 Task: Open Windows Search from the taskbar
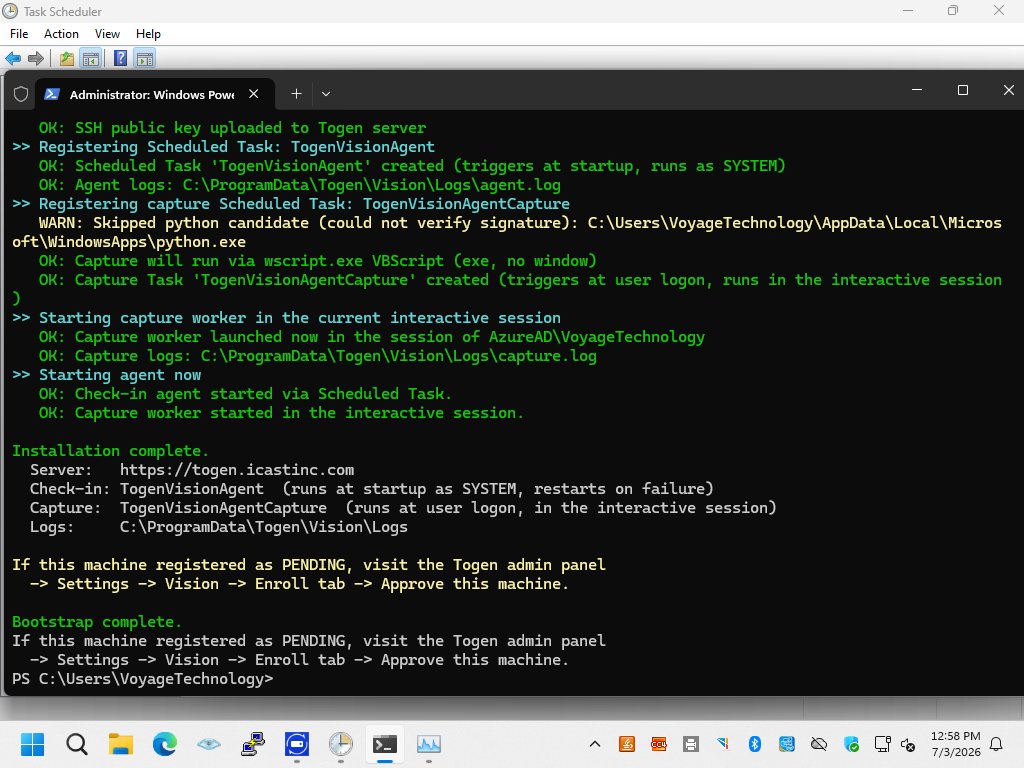click(x=76, y=744)
